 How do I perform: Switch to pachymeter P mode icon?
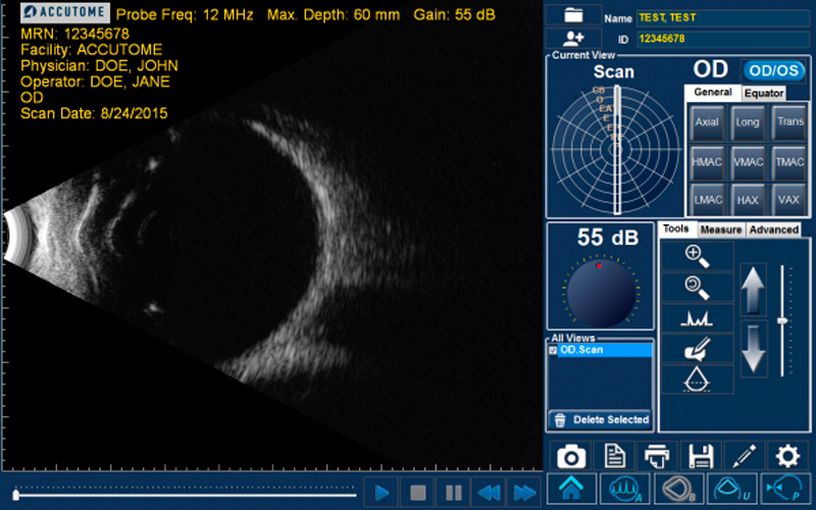click(786, 489)
